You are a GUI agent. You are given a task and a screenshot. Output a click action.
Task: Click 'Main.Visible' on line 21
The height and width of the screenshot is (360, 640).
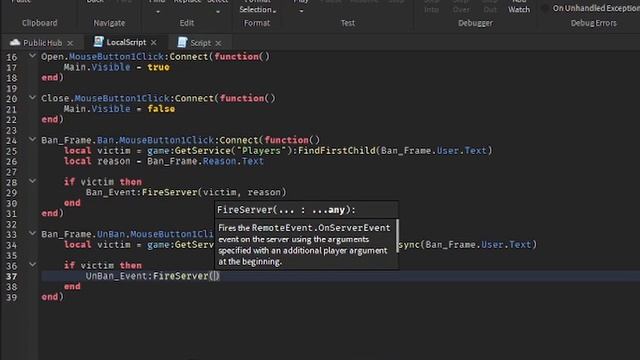point(97,109)
